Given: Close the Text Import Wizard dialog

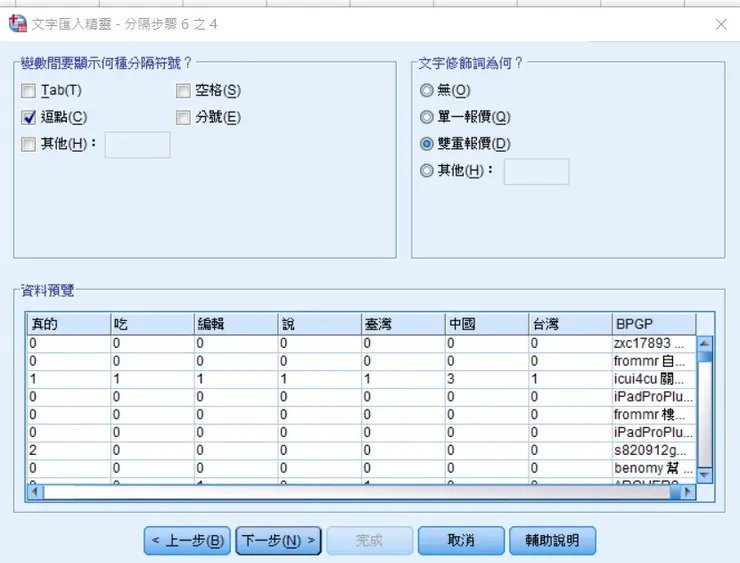Looking at the screenshot, I should pyautogui.click(x=721, y=24).
